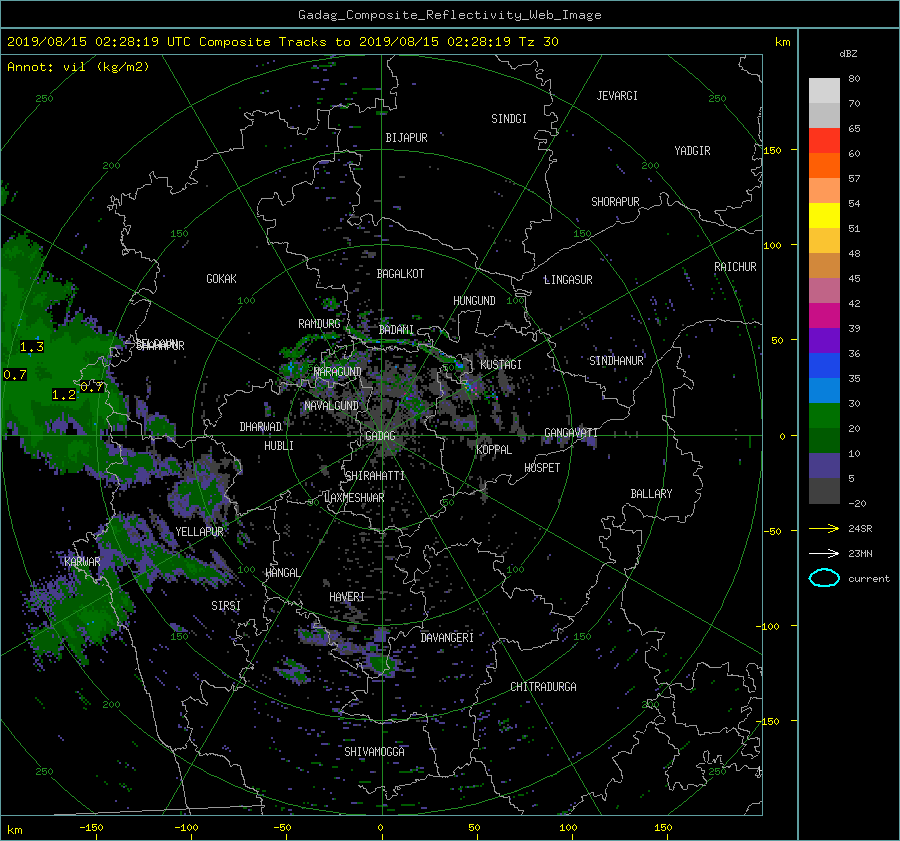Image resolution: width=900 pixels, height=841 pixels.
Task: Click the CHITRADURGA city label
Action: (x=543, y=687)
